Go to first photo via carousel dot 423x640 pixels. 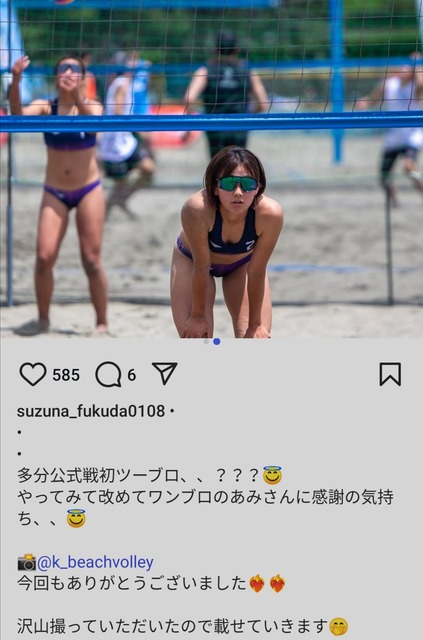click(x=206, y=341)
